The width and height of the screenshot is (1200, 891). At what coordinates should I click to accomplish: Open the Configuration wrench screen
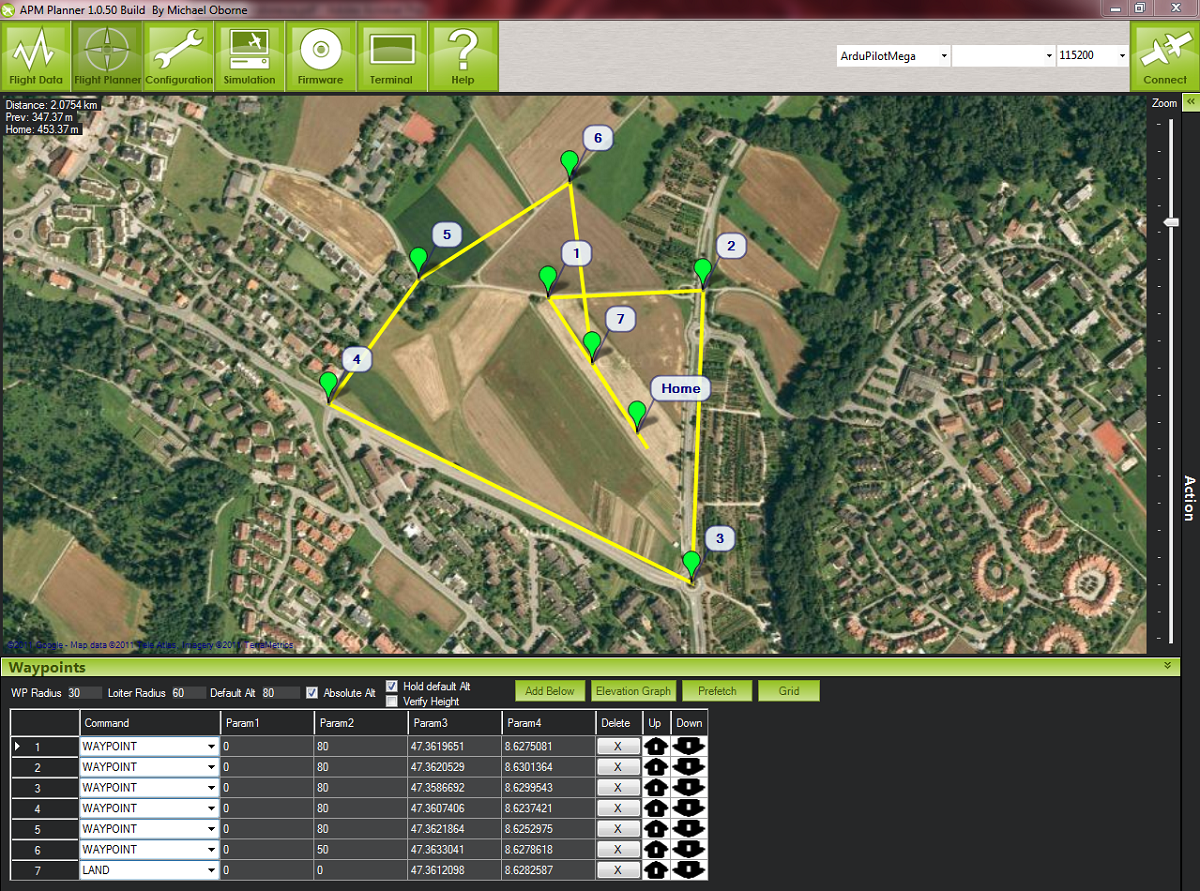(x=178, y=56)
